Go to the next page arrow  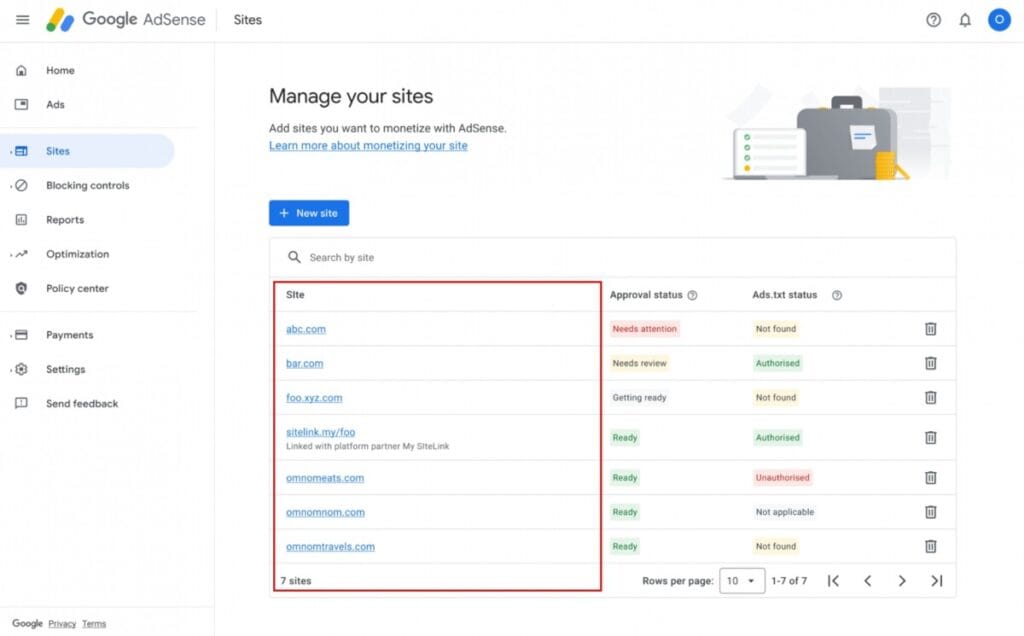click(x=902, y=581)
